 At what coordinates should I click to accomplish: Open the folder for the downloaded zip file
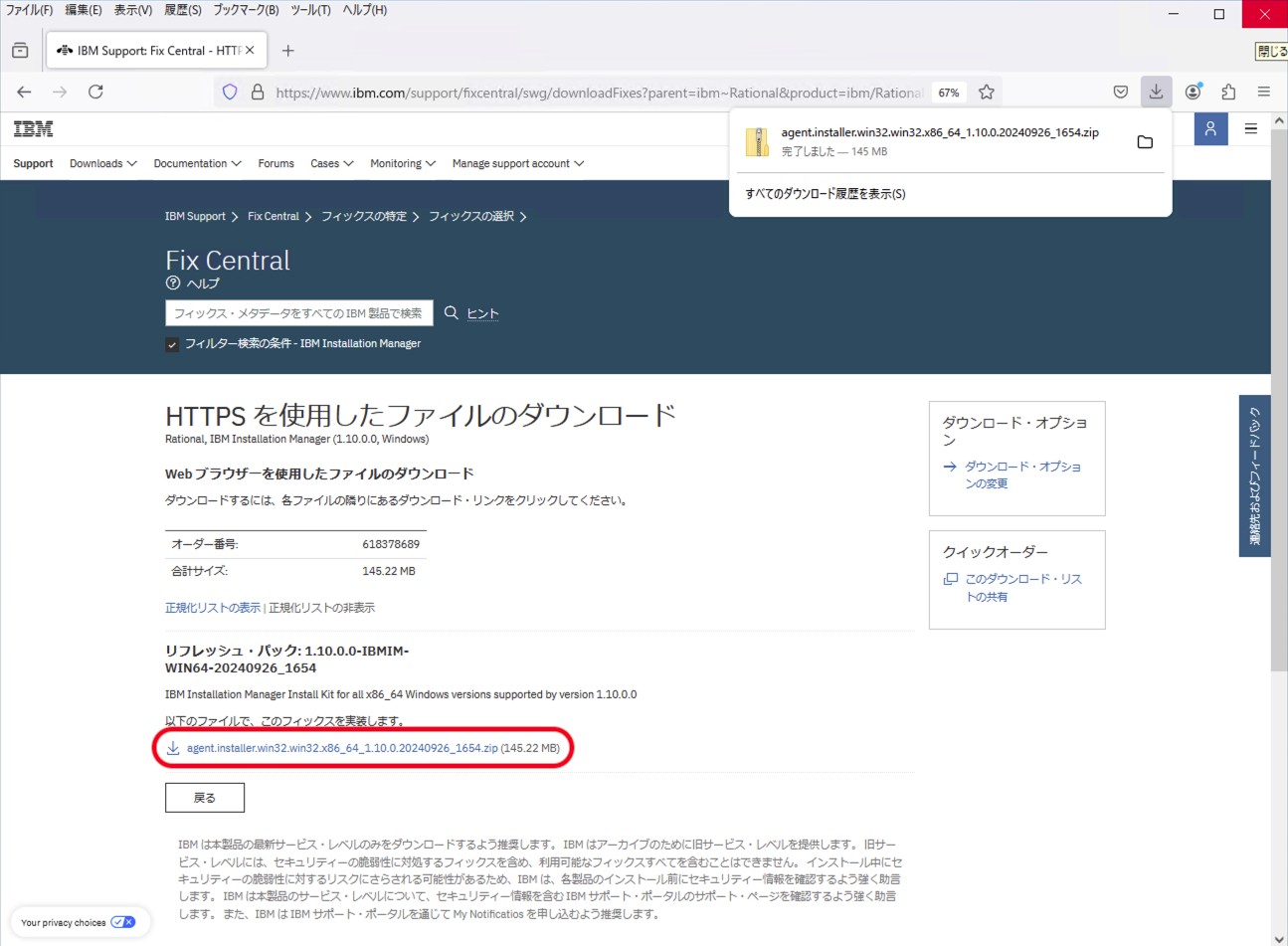tap(1145, 141)
